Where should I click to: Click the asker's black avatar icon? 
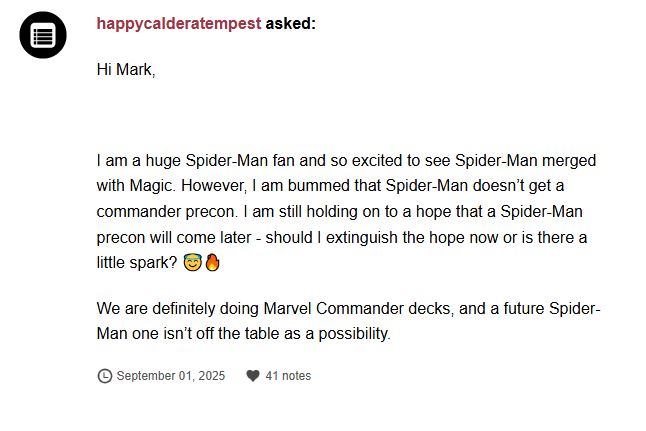pos(43,36)
